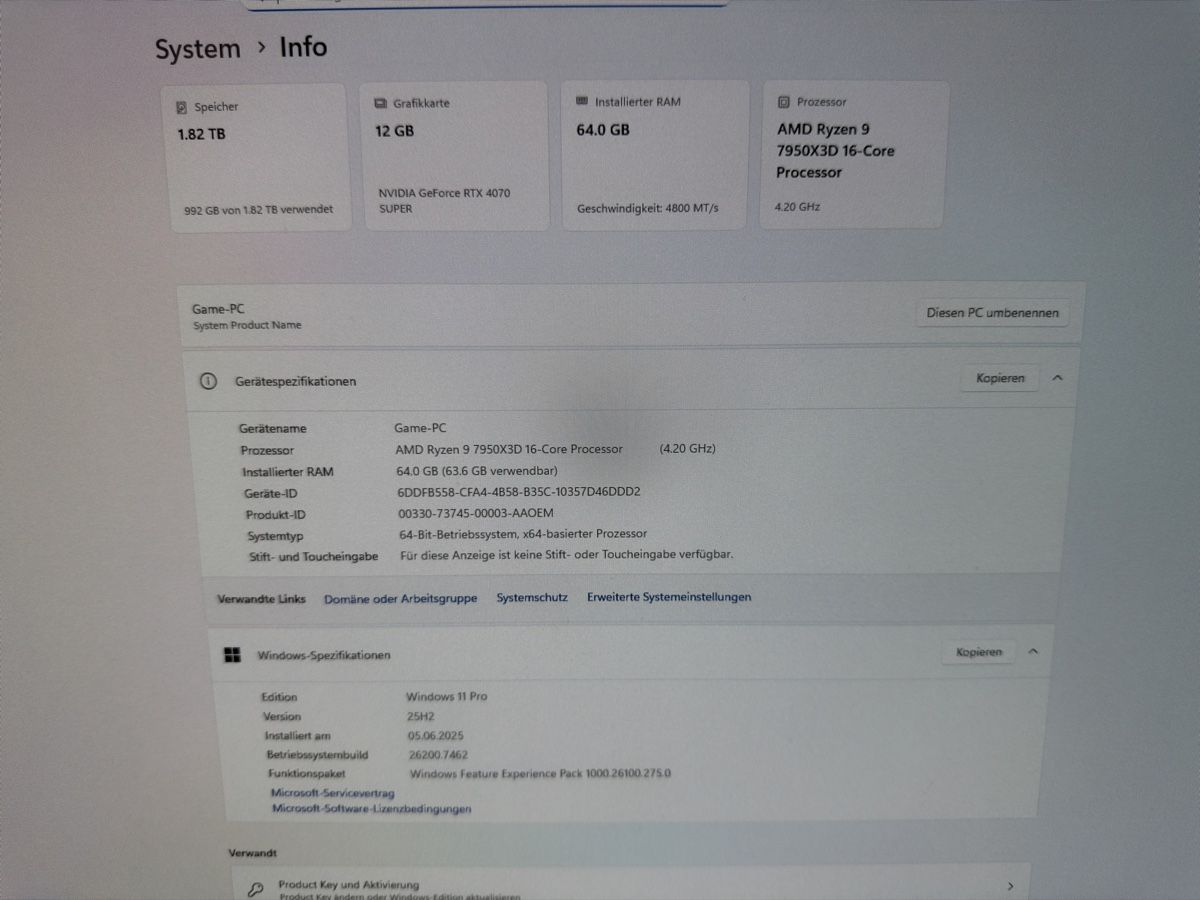
Task: Copy device specifications with Kopieren
Action: (1000, 378)
